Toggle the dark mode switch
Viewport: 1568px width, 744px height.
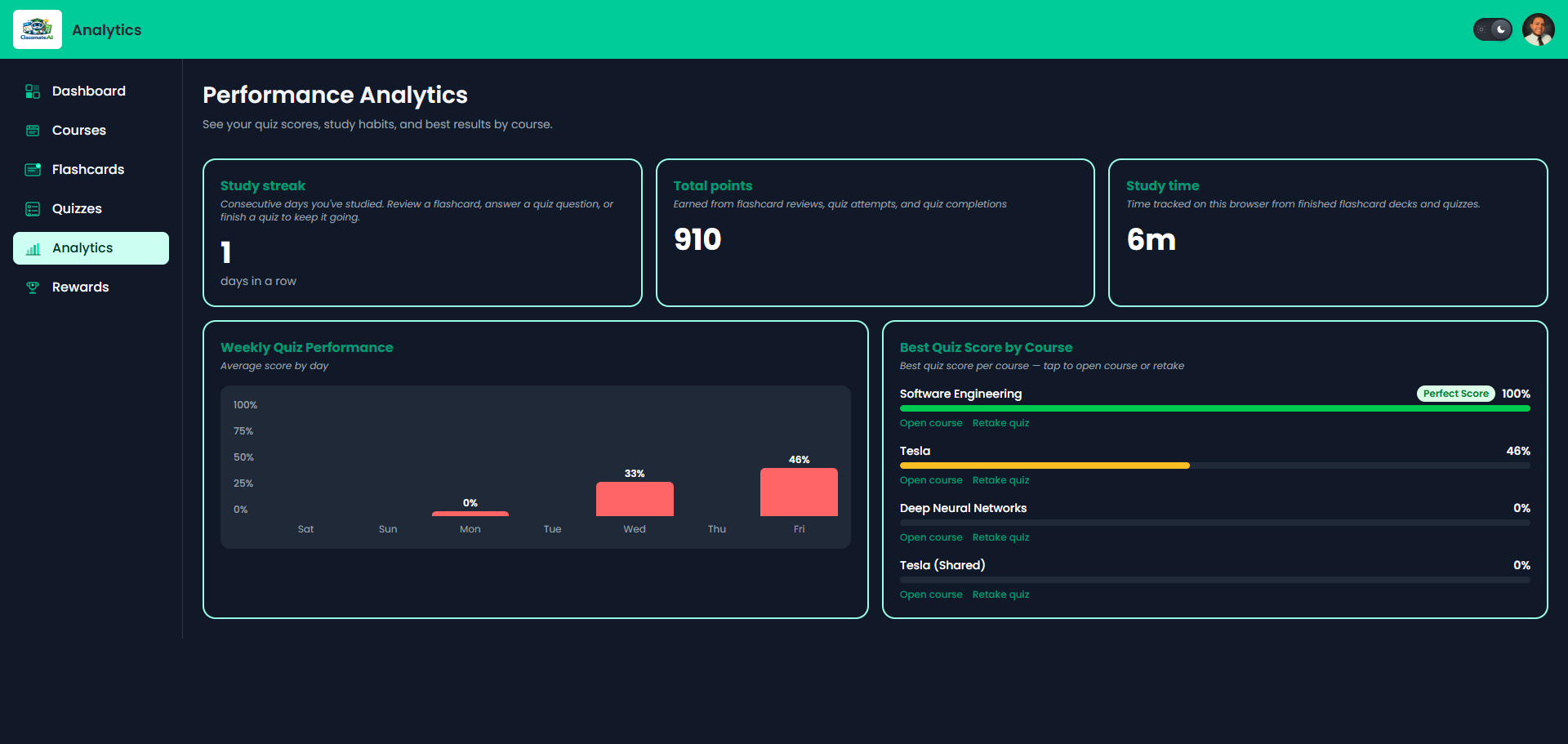click(1493, 29)
